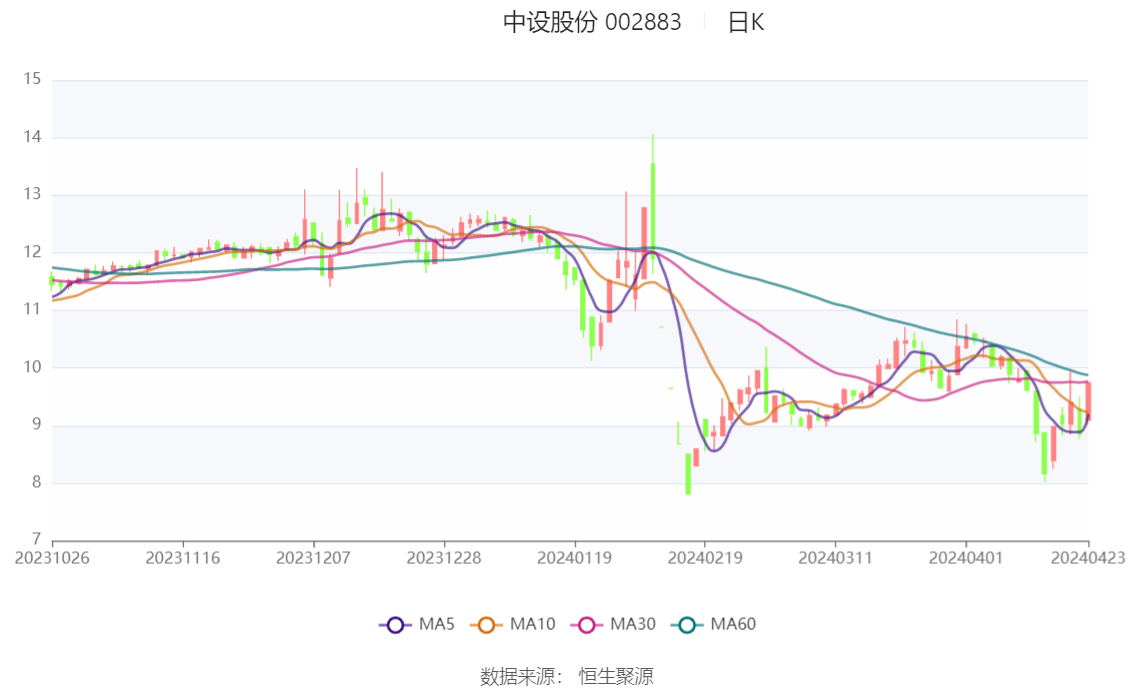Select the 20231026 x-axis date label
The width and height of the screenshot is (1134, 689).
pos(52,558)
